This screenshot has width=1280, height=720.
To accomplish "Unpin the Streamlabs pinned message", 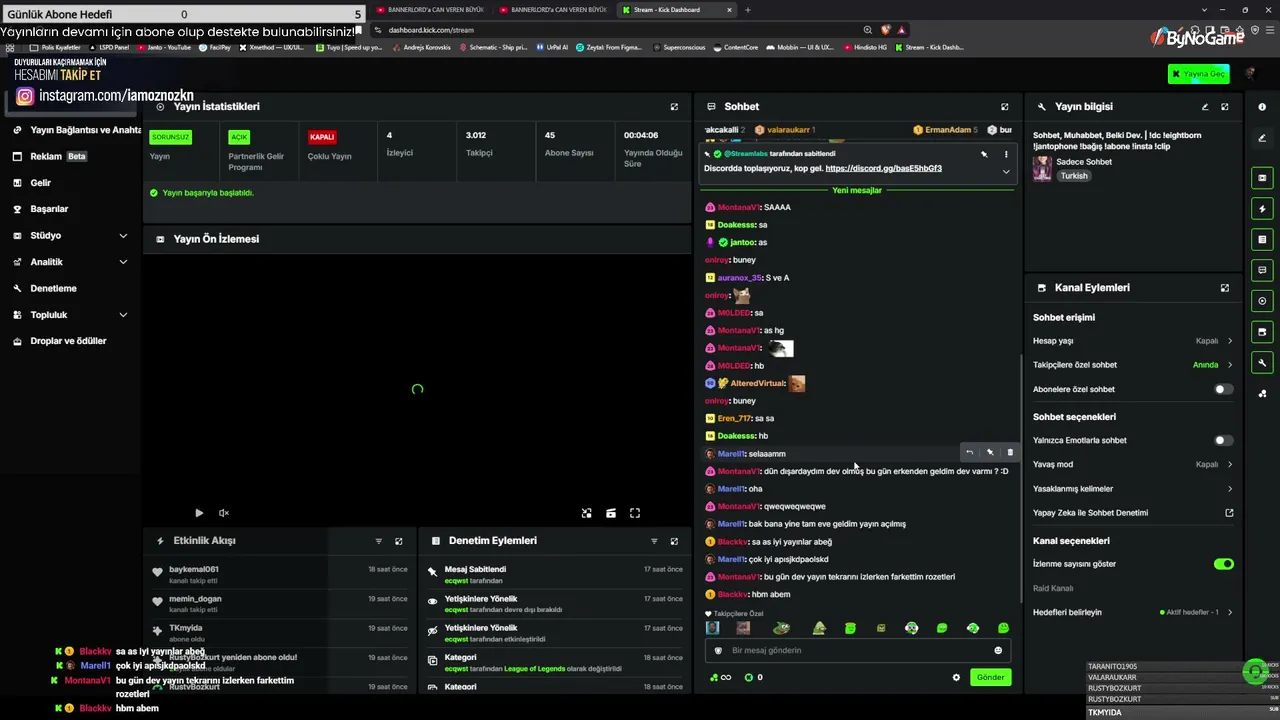I will (984, 154).
